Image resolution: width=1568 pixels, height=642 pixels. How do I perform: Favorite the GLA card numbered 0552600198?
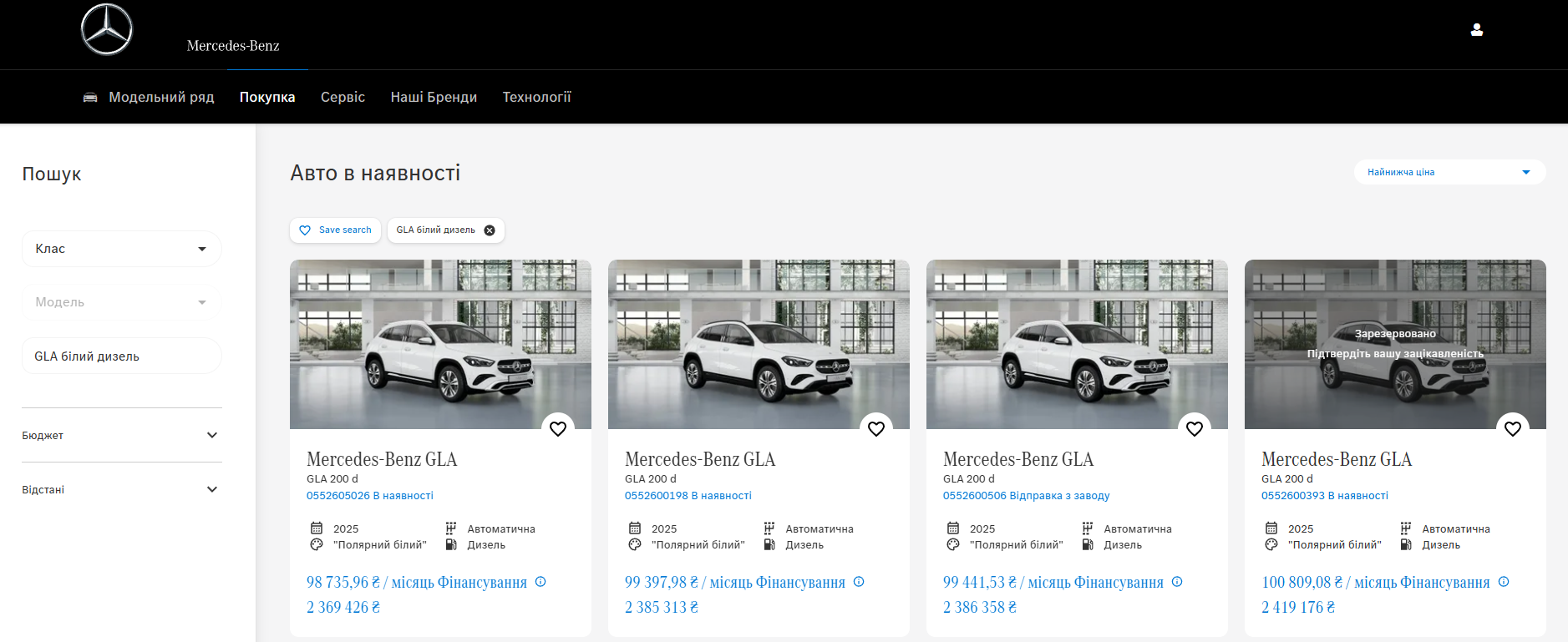point(876,428)
